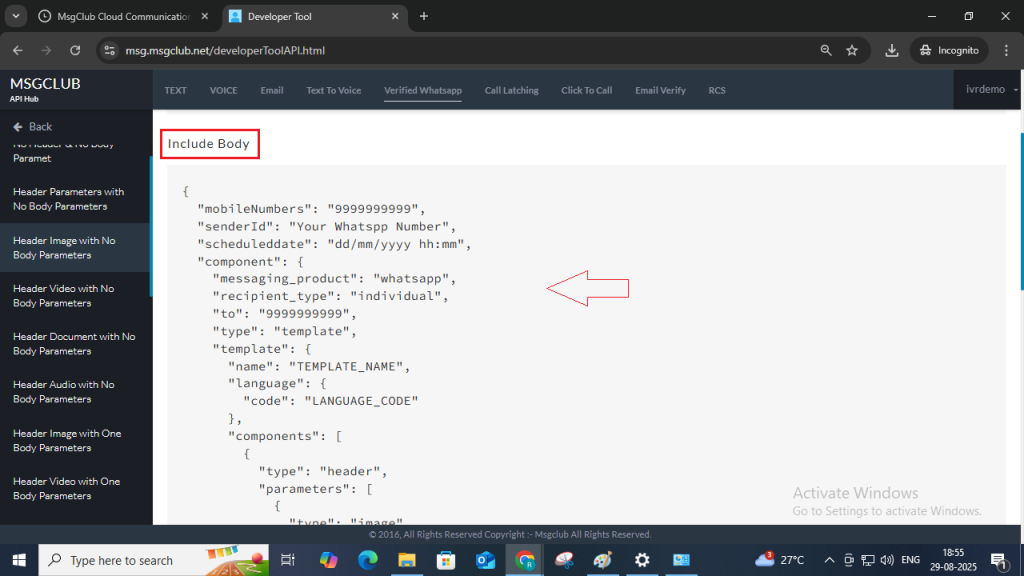Image resolution: width=1024 pixels, height=576 pixels.
Task: Click the volume speaker tray icon
Action: (887, 560)
